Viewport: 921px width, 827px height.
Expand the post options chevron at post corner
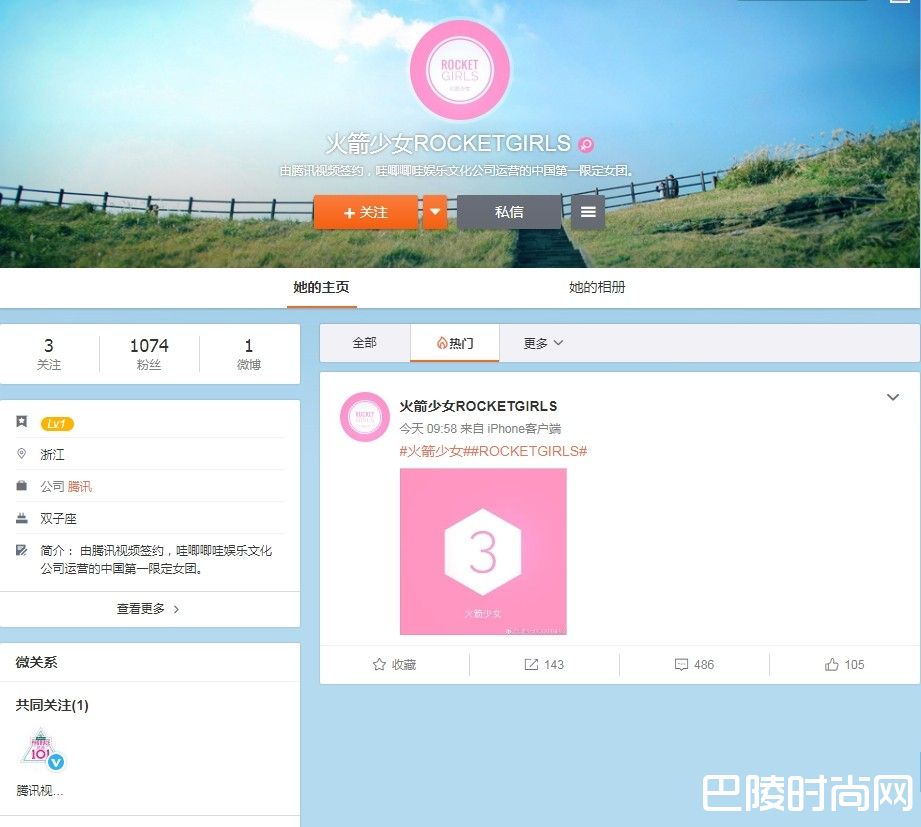(x=893, y=397)
